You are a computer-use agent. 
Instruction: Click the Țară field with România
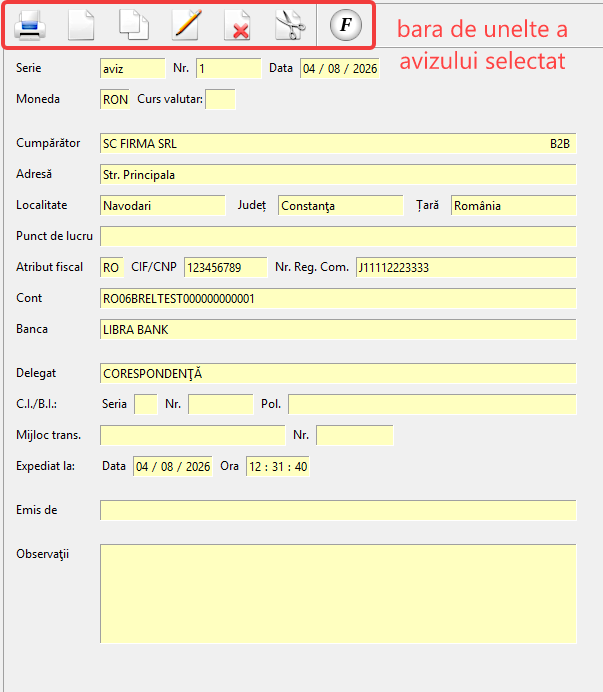click(x=513, y=205)
